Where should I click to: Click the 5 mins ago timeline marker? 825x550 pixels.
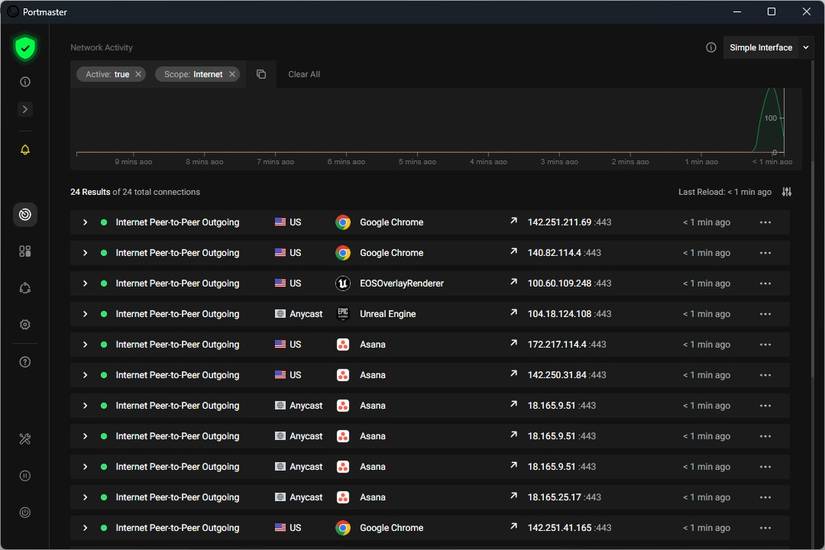[417, 162]
